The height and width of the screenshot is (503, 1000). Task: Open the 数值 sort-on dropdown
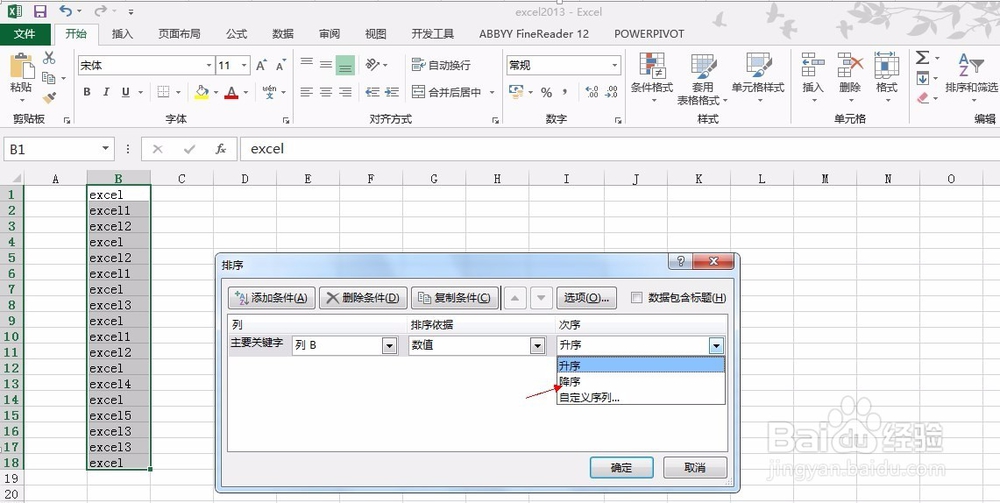pyautogui.click(x=538, y=346)
